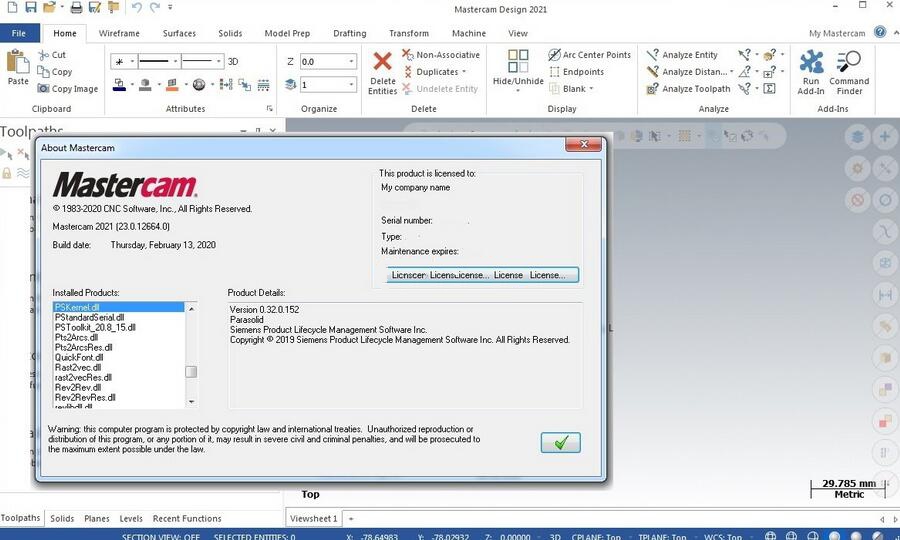This screenshot has height=540, width=900.
Task: Click the surface color swatch icon
Action: point(172,85)
